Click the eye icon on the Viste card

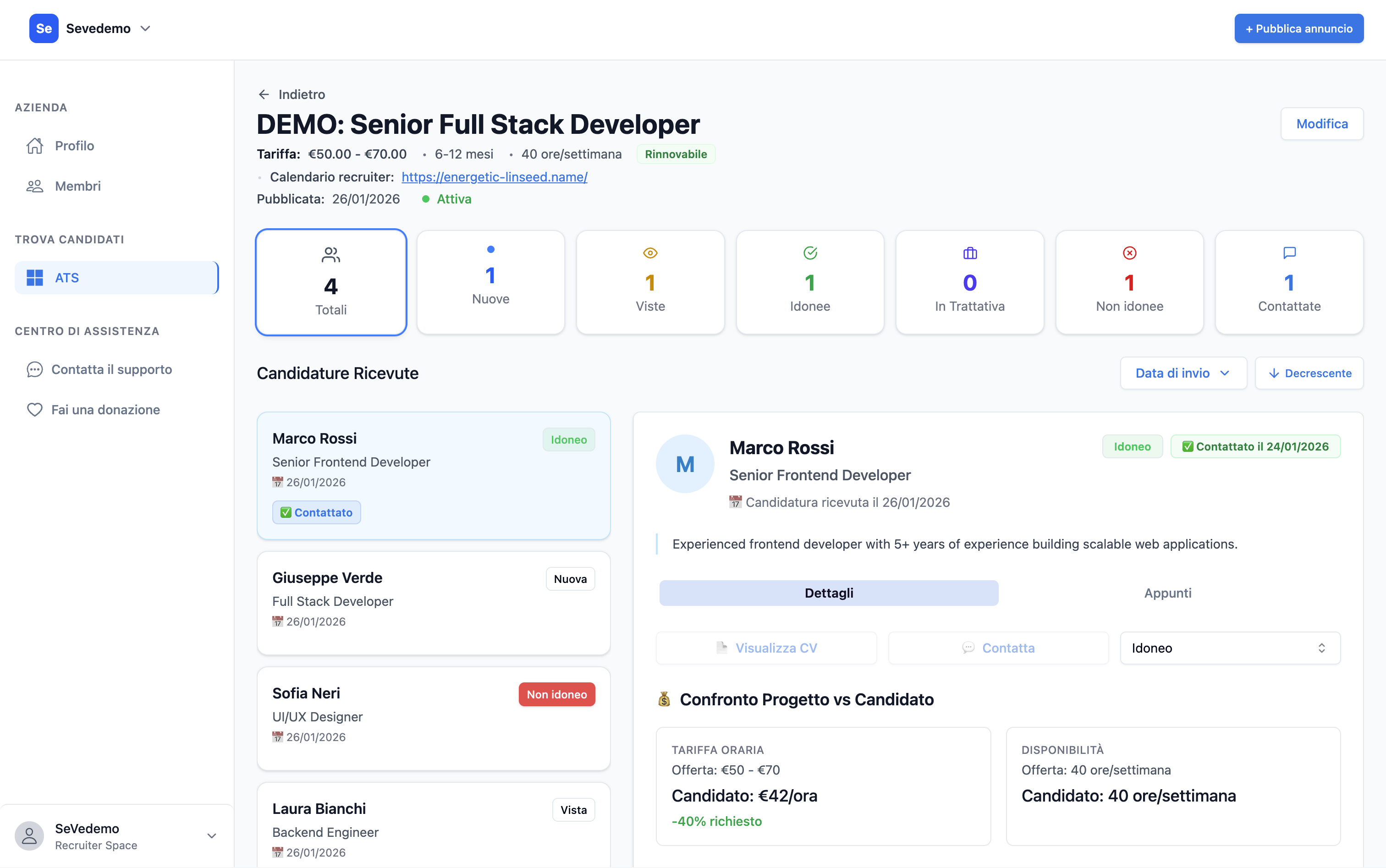(649, 253)
